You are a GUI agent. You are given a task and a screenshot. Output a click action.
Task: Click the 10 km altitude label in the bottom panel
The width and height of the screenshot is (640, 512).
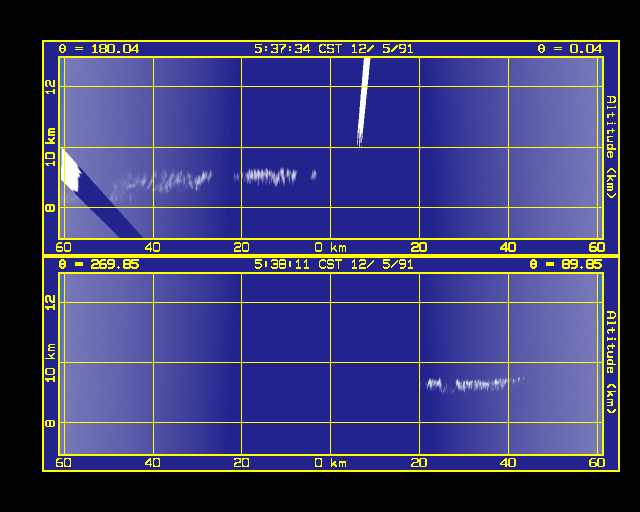click(50, 363)
